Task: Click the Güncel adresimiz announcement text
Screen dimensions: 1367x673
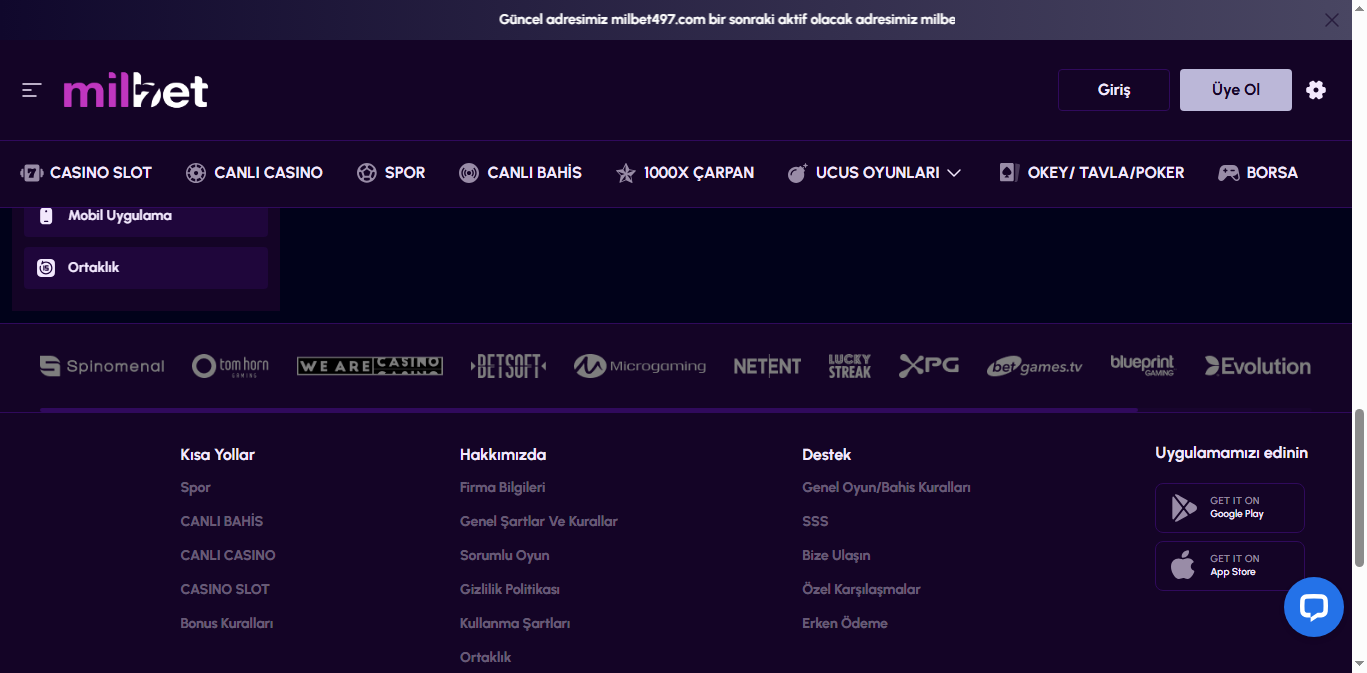Action: [727, 20]
